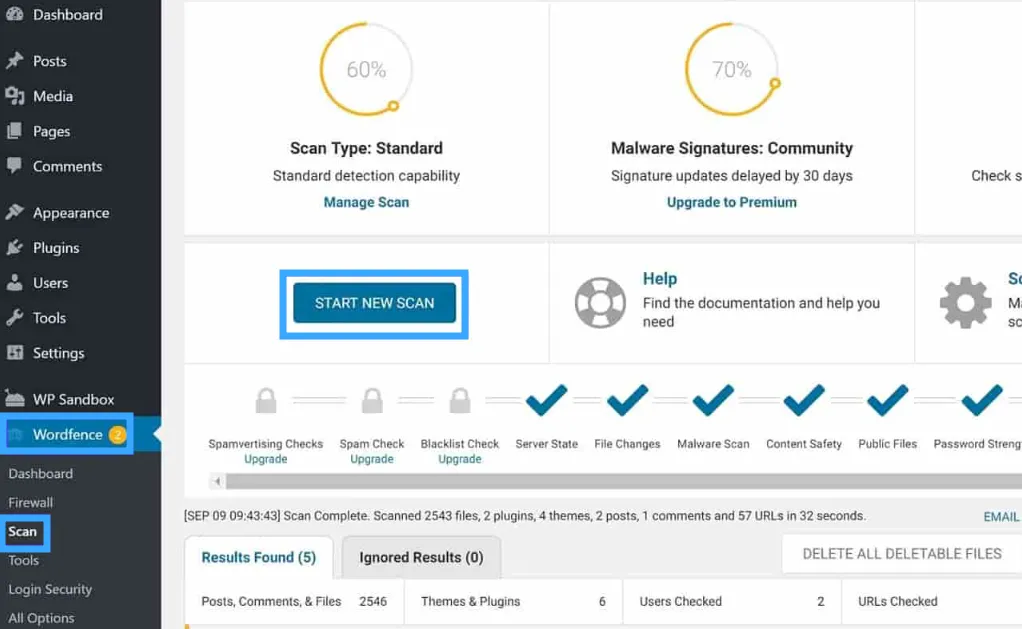Click the Spam Check padlock icon
This screenshot has width=1022, height=629.
[x=372, y=400]
